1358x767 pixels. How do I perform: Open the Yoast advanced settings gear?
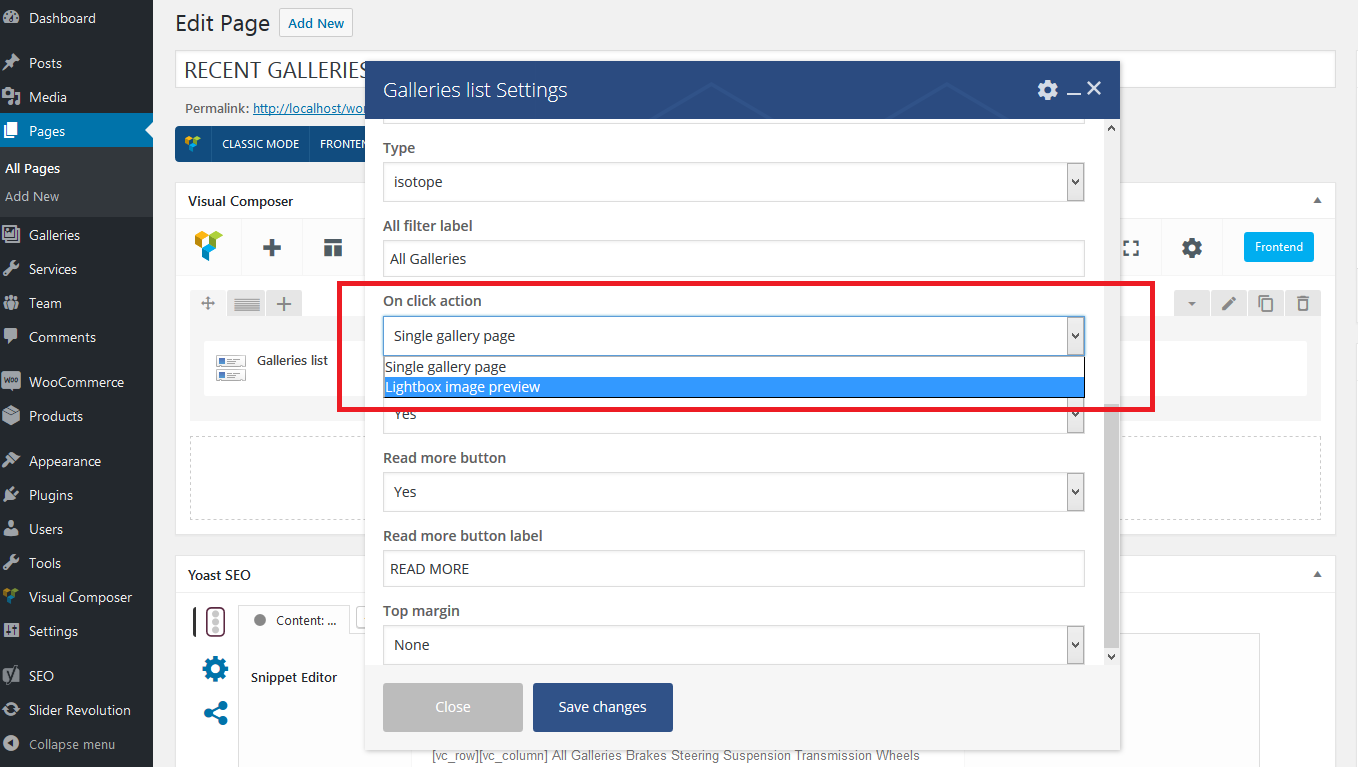tap(215, 668)
